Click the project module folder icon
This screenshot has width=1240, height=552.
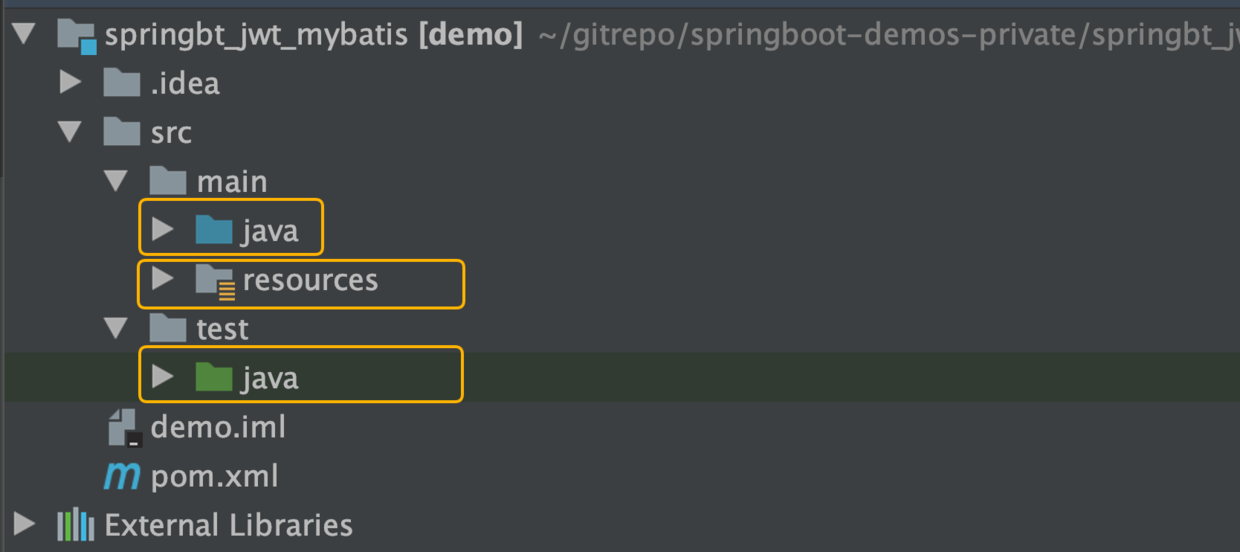coord(76,36)
